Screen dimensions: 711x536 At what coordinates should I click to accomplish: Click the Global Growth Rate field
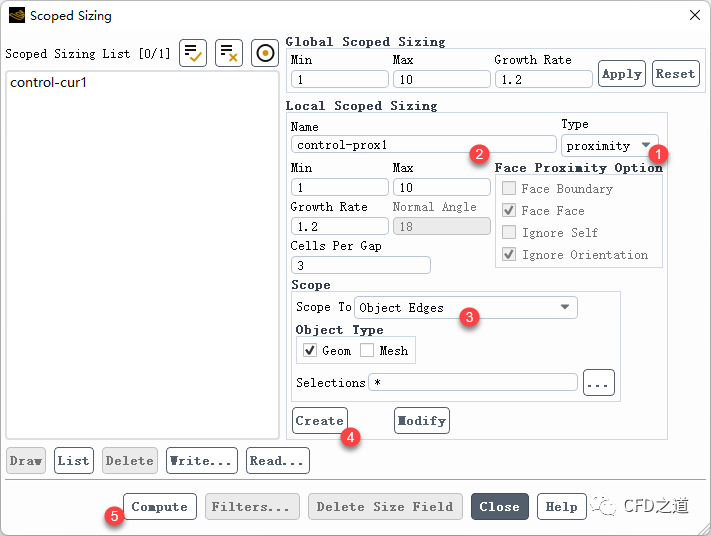543,79
